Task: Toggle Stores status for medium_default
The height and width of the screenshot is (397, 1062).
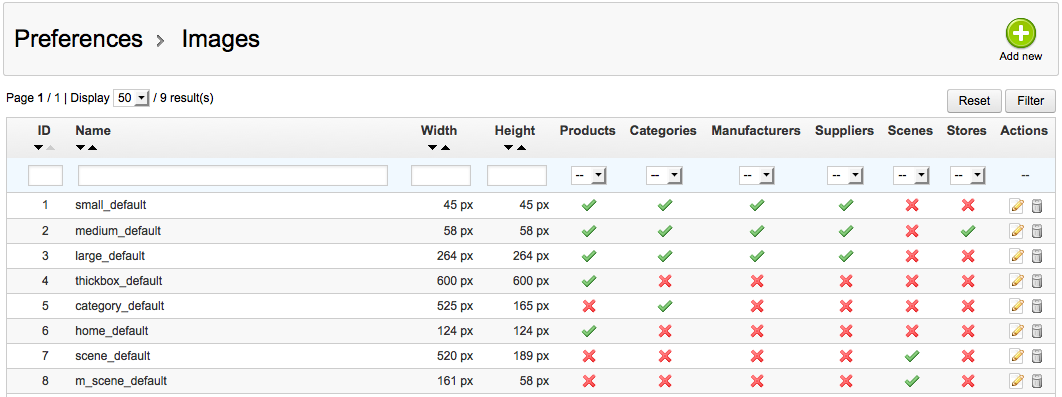Action: (968, 231)
